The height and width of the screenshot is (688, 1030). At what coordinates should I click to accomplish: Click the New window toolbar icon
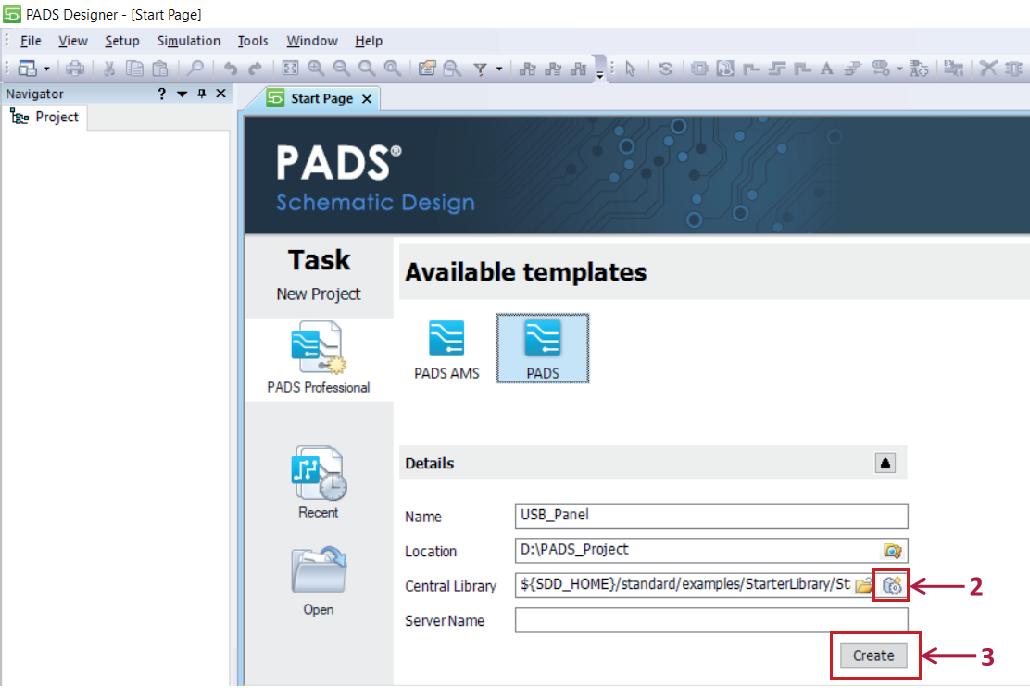point(27,68)
